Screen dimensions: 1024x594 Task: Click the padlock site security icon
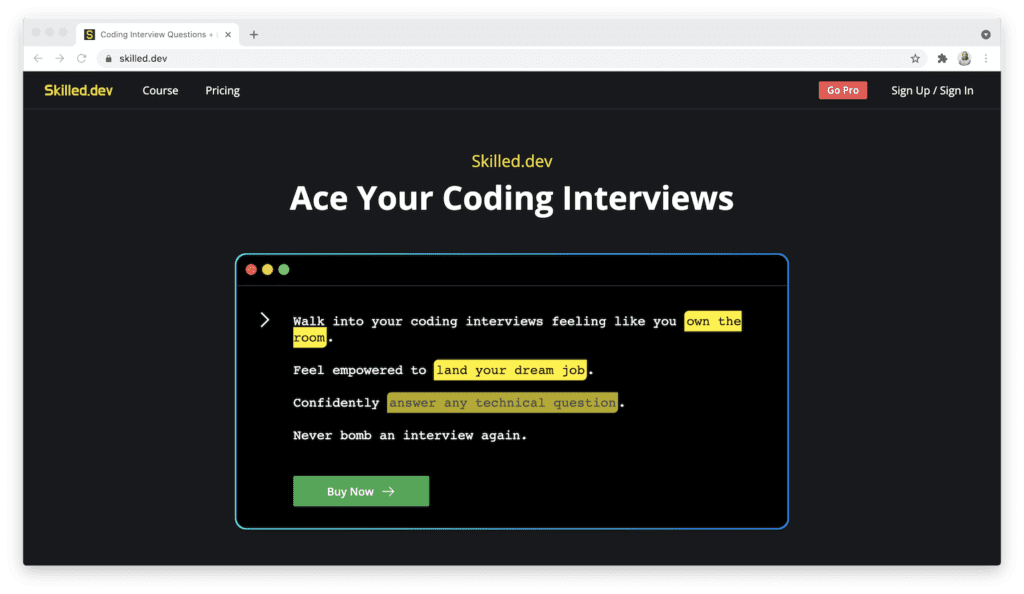[108, 59]
